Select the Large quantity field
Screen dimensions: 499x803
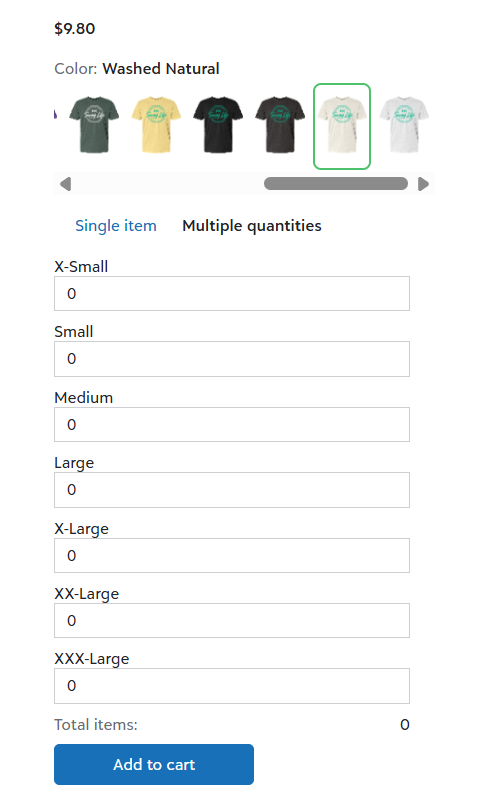pos(232,490)
